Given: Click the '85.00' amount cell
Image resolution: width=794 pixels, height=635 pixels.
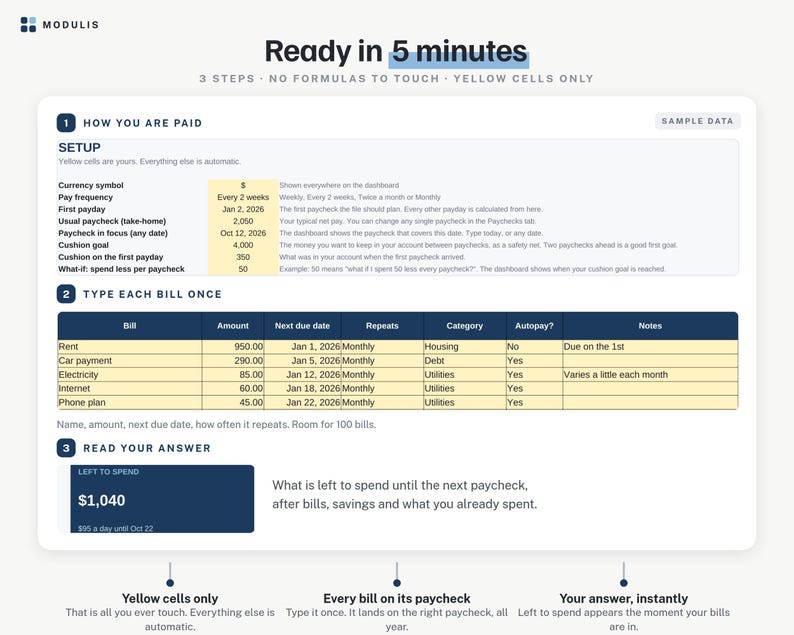Looking at the screenshot, I should tap(233, 375).
